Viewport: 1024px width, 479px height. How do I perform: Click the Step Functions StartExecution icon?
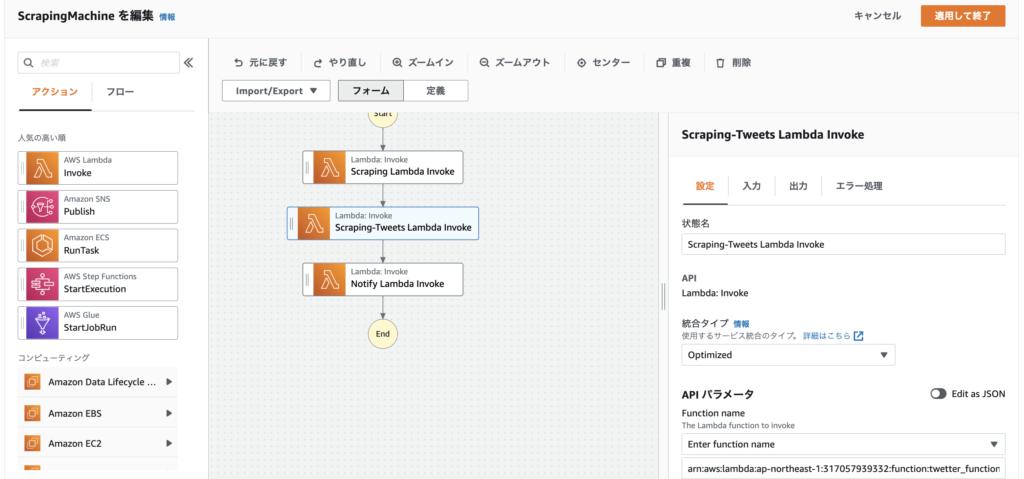tap(42, 284)
